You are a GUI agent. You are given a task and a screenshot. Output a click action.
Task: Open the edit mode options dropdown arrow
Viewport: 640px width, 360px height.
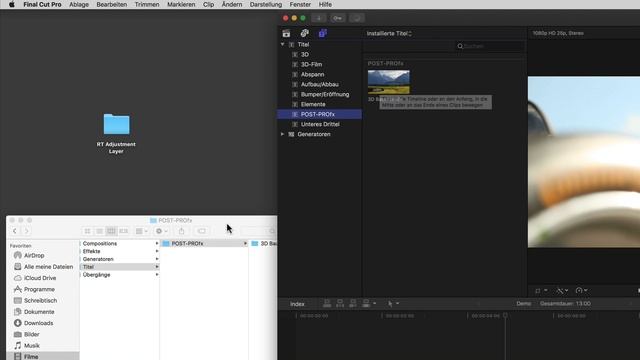coord(374,303)
